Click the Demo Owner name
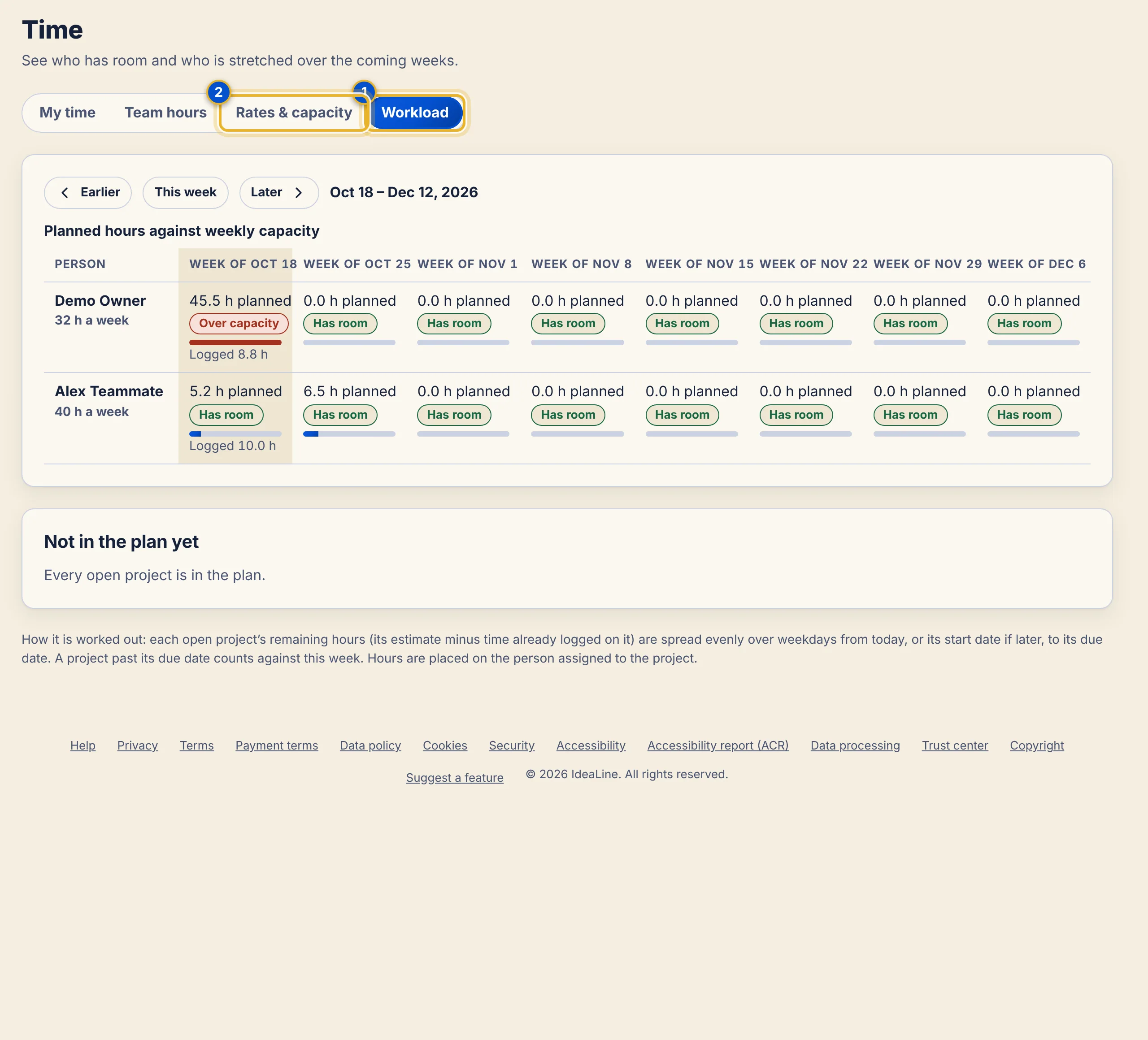The height and width of the screenshot is (1040, 1148). click(x=100, y=300)
